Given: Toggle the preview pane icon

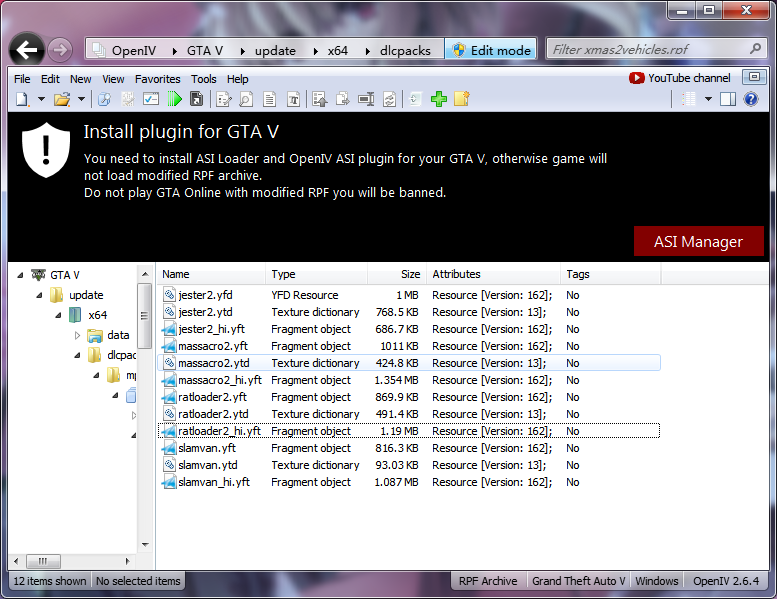Looking at the screenshot, I should coord(728,99).
